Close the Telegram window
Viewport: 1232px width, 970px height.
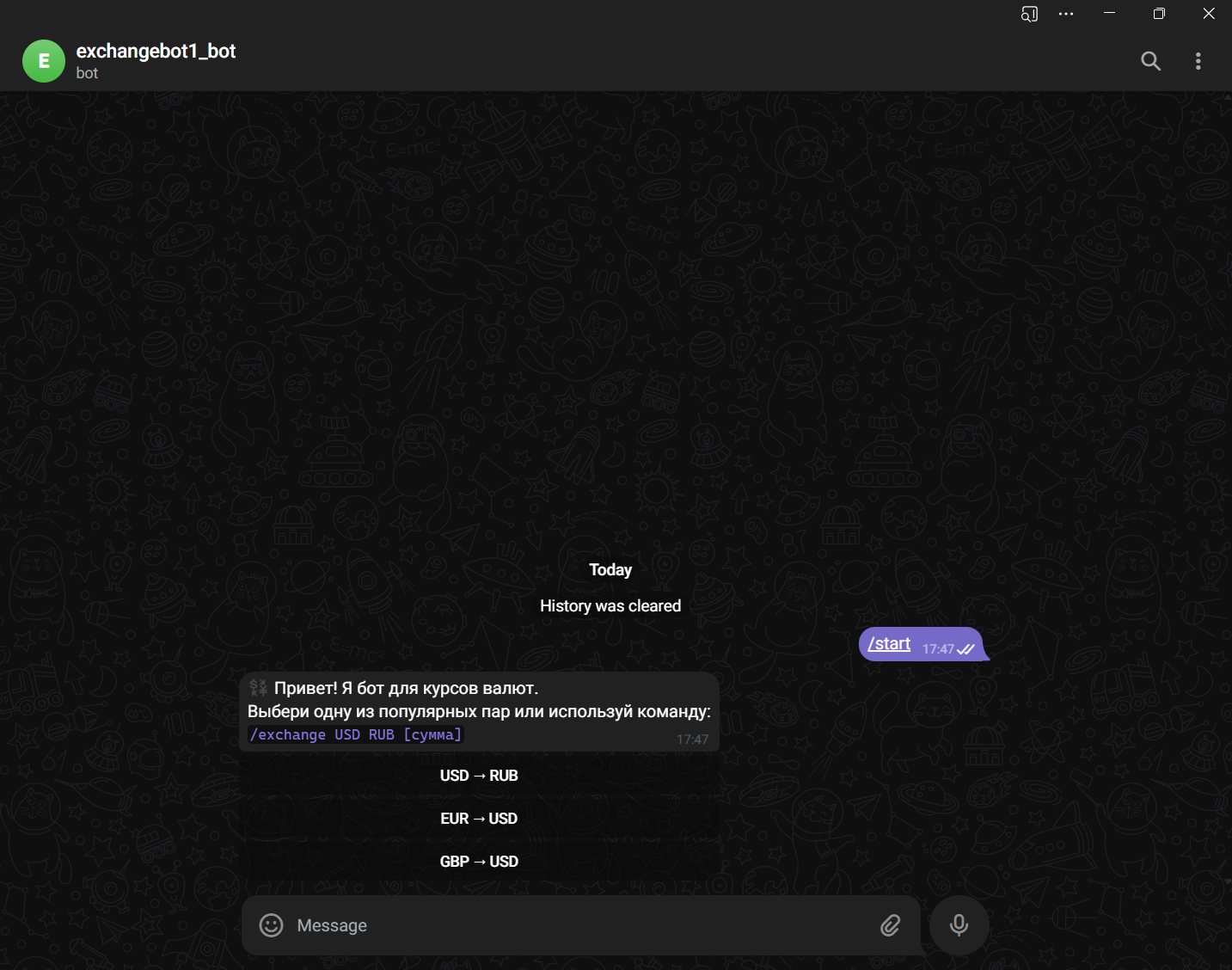click(1208, 14)
